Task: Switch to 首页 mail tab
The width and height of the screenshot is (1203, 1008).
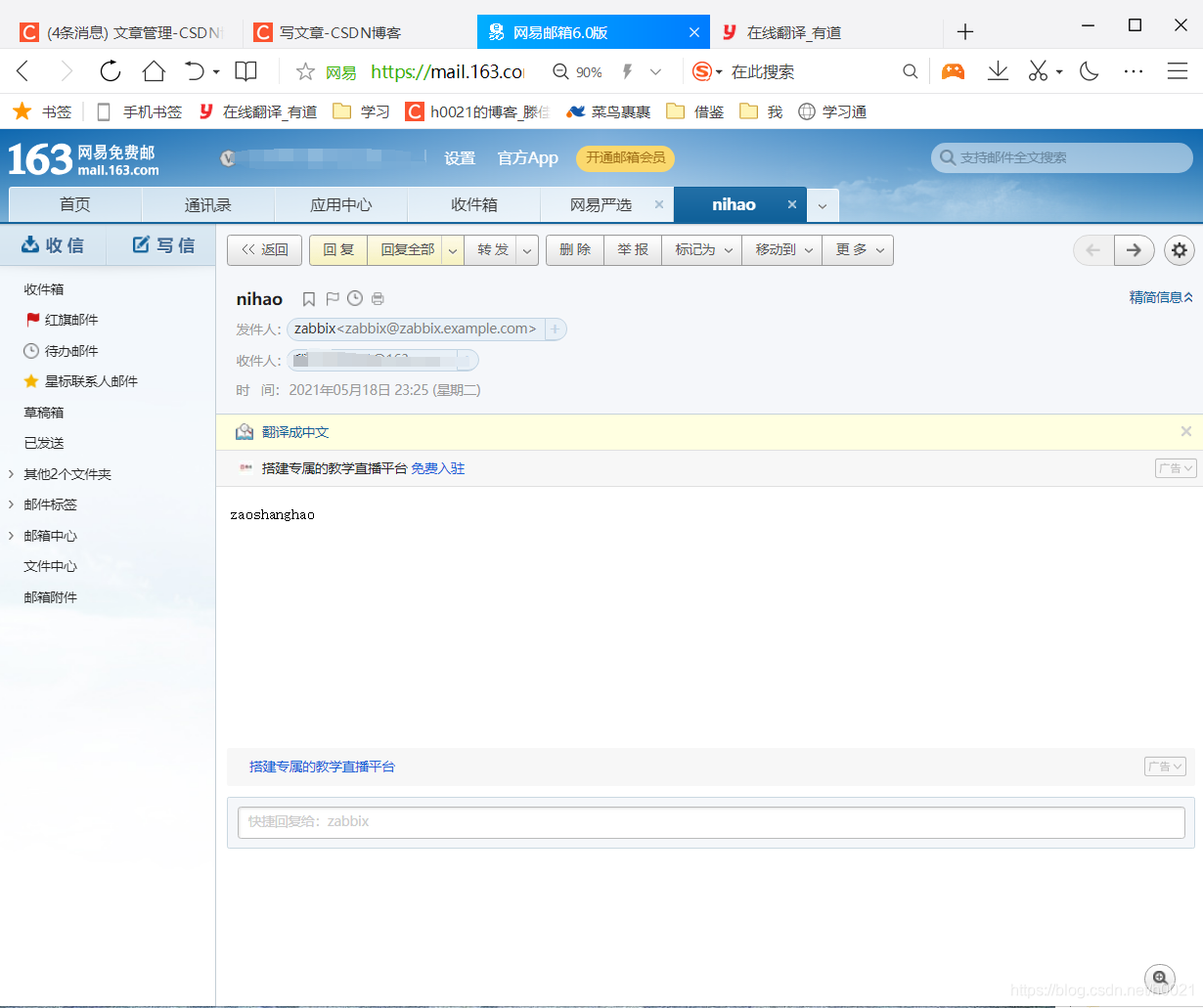Action: 75,204
